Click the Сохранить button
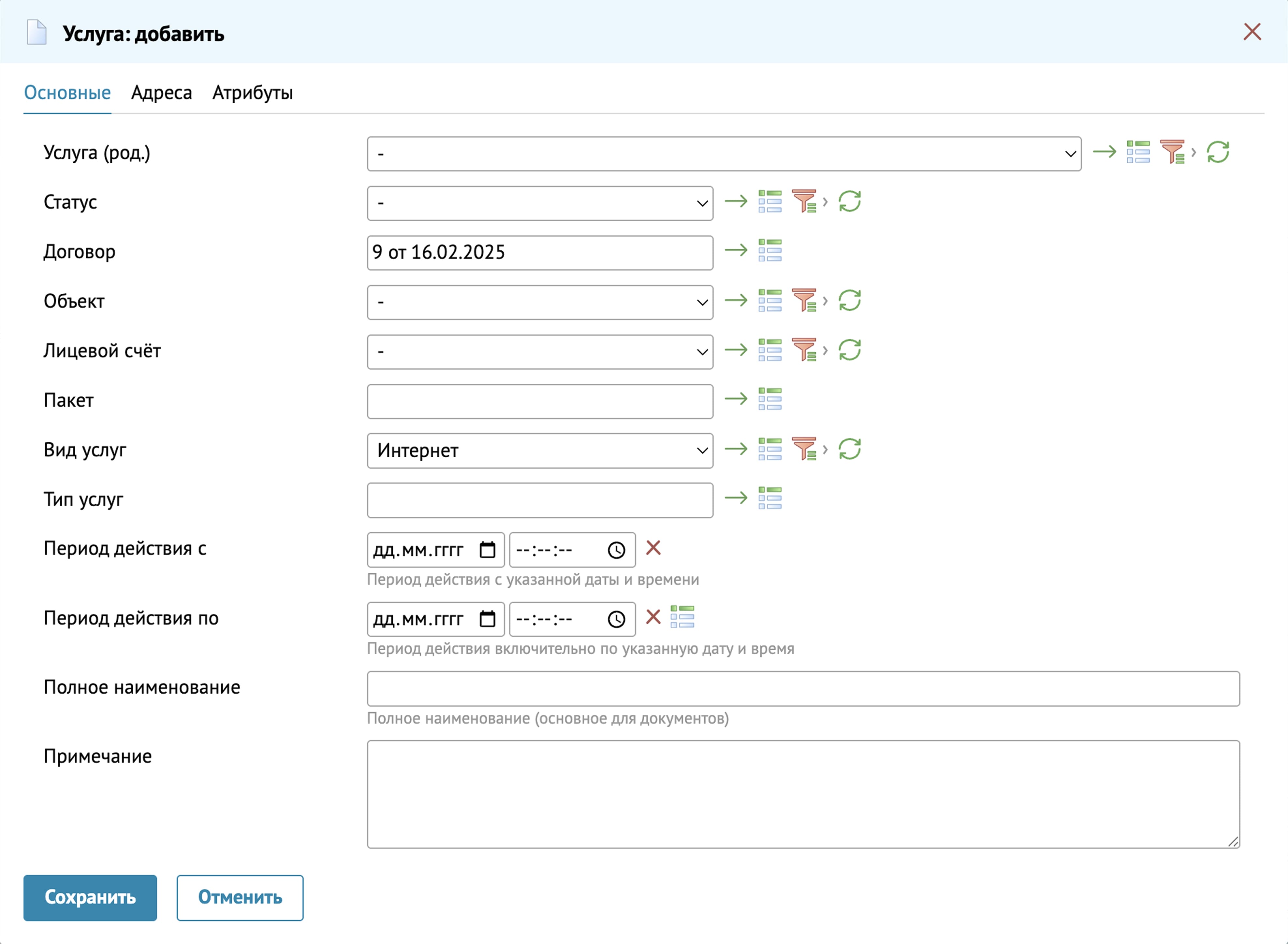Screen dimensions: 1288x944 point(90,898)
